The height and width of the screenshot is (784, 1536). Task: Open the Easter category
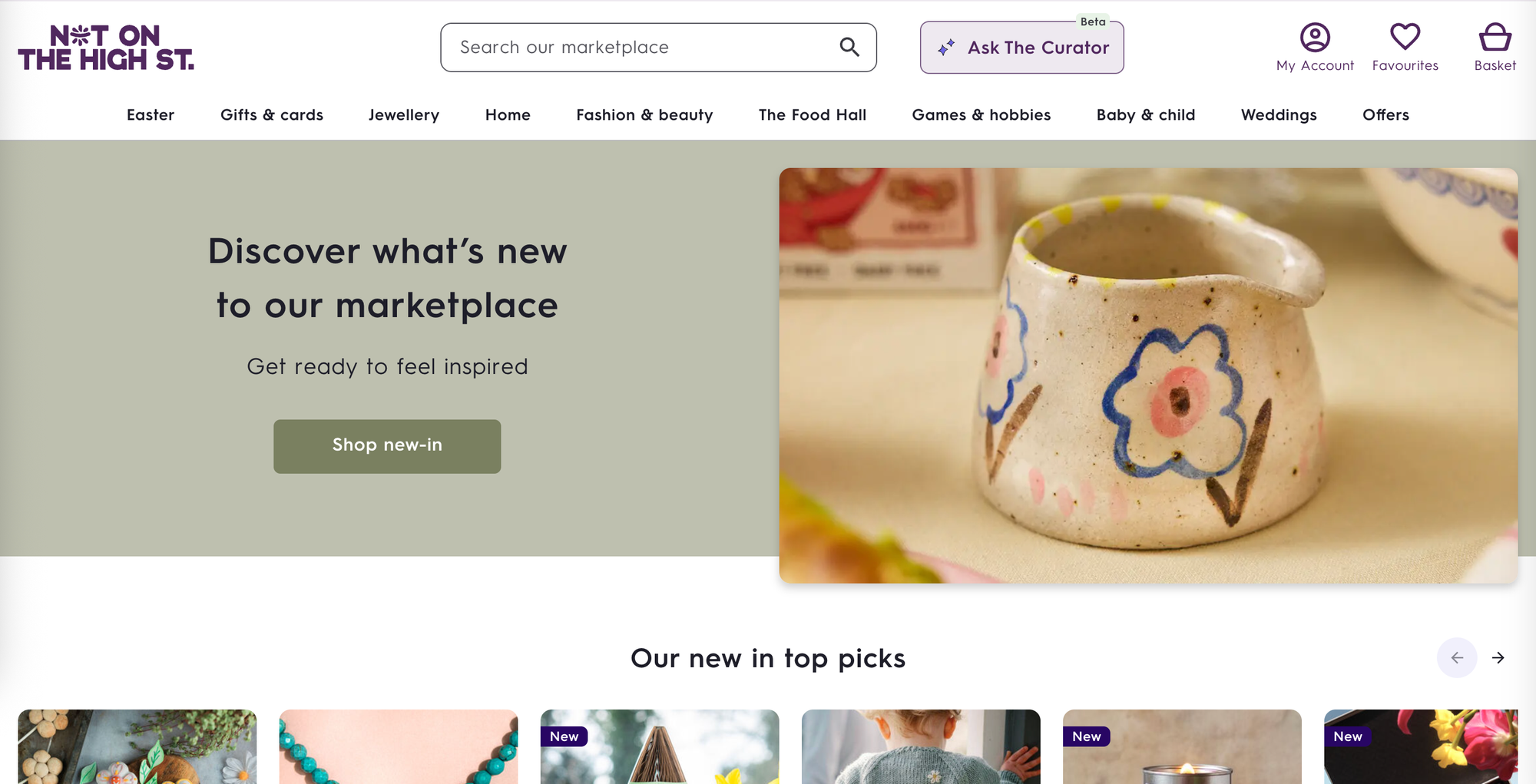coord(151,114)
